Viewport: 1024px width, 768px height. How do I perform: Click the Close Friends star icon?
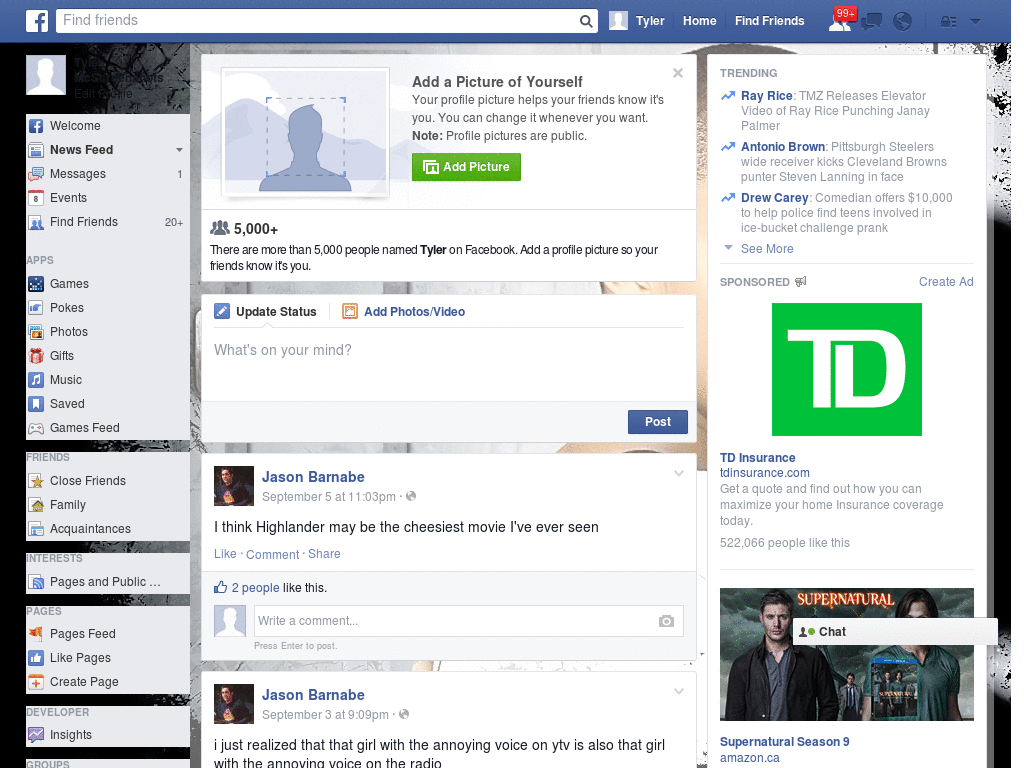[x=36, y=481]
